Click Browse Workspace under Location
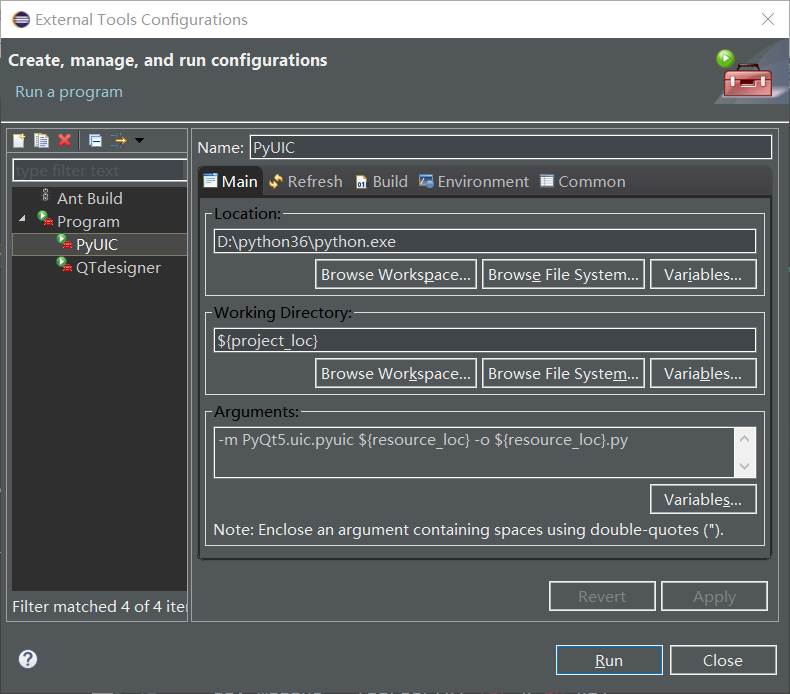 click(396, 275)
